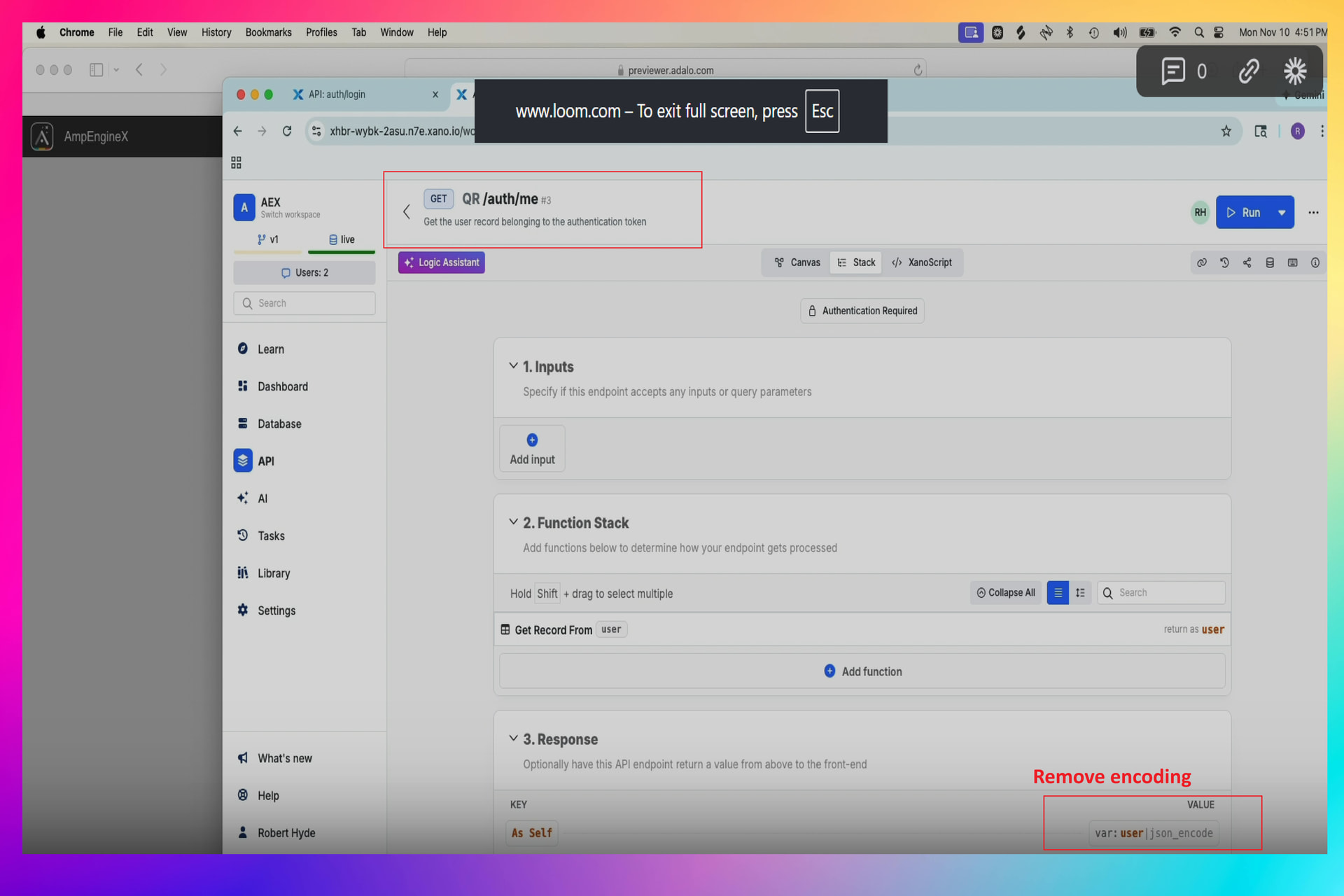This screenshot has width=1344, height=896.
Task: Switch to Canvas view
Action: pos(797,262)
